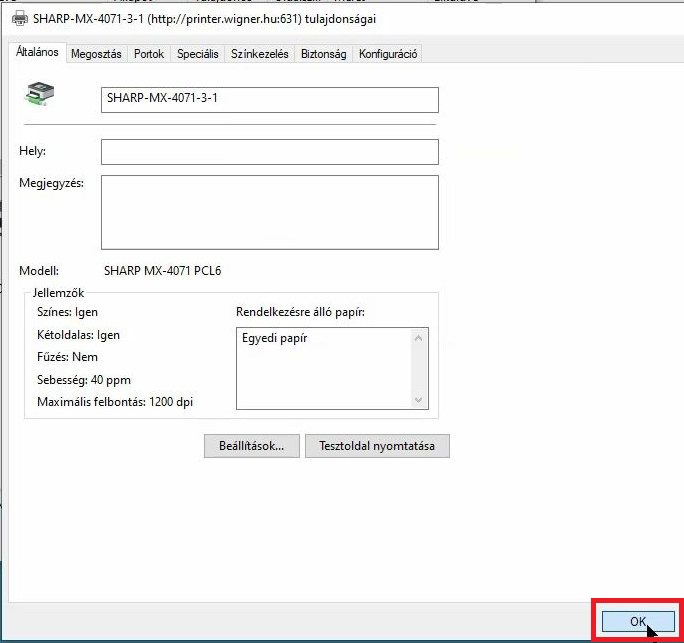This screenshot has height=643, width=684.
Task: Open the Színkezelés tab
Action: (x=260, y=54)
